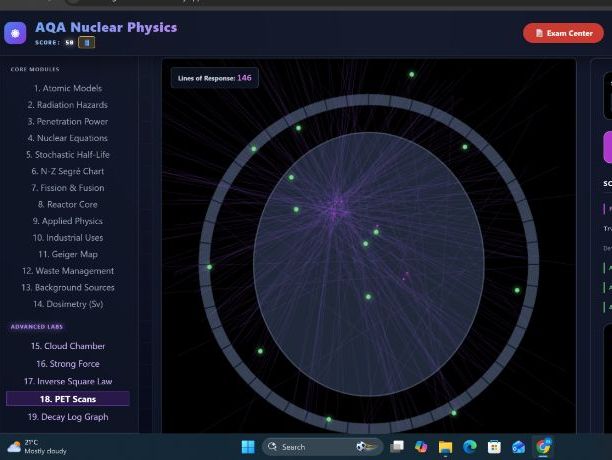The height and width of the screenshot is (460, 612).
Task: Go to 11. Geiger Map
Action: [x=68, y=254]
